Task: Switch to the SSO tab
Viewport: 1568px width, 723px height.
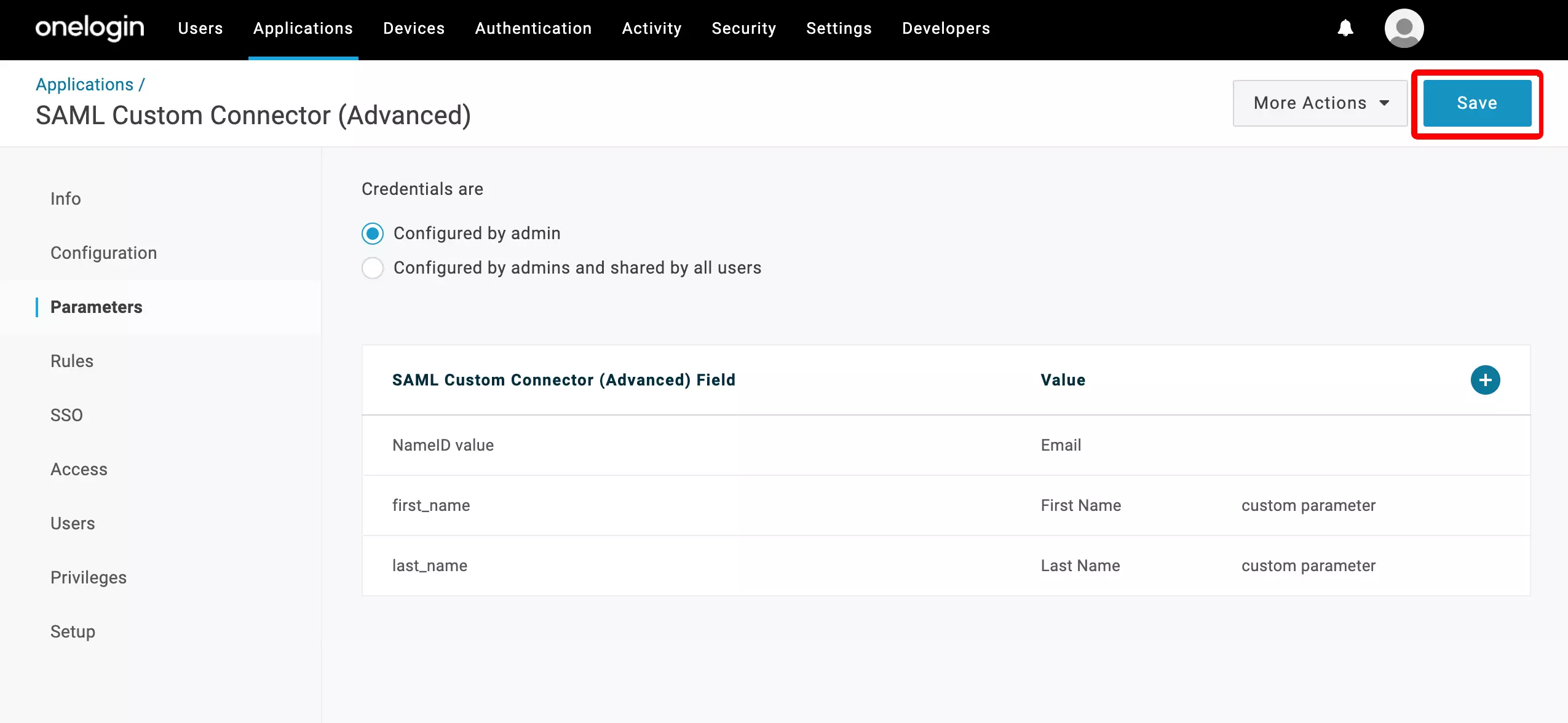Action: pos(66,416)
